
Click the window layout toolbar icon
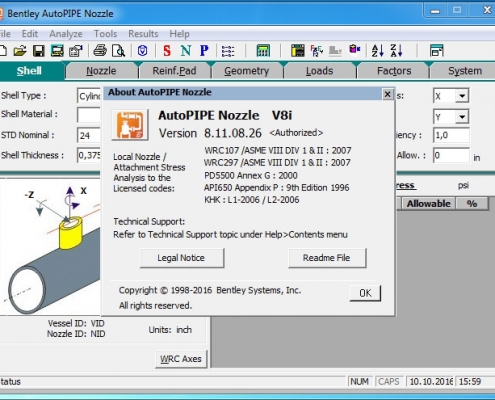pyautogui.click(x=436, y=51)
